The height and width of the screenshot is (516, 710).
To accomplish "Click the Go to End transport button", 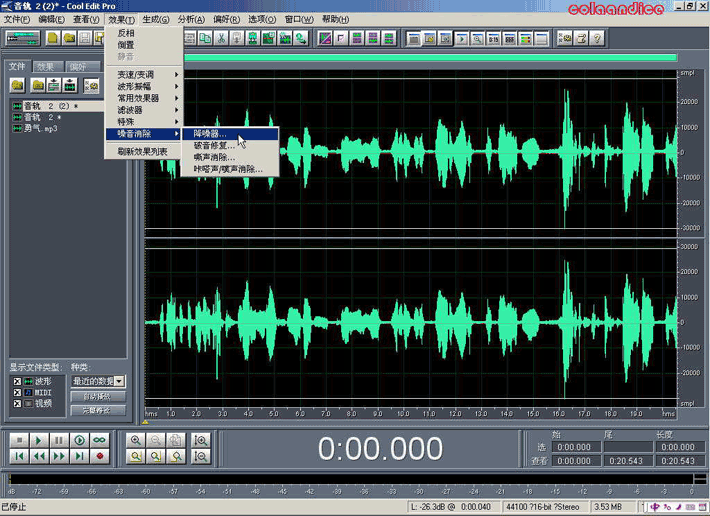I will coord(79,456).
